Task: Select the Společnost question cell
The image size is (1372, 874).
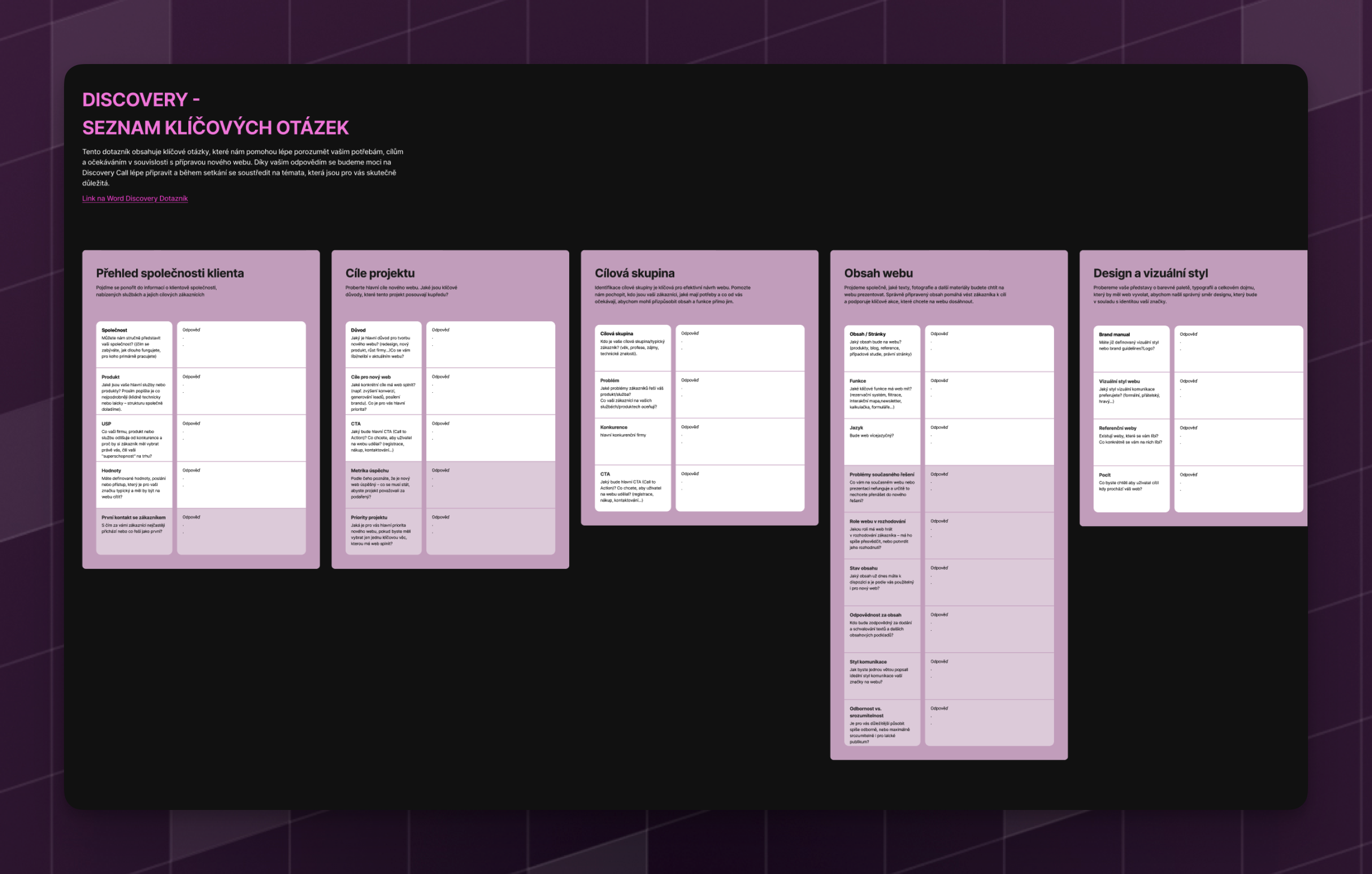Action: click(x=134, y=344)
